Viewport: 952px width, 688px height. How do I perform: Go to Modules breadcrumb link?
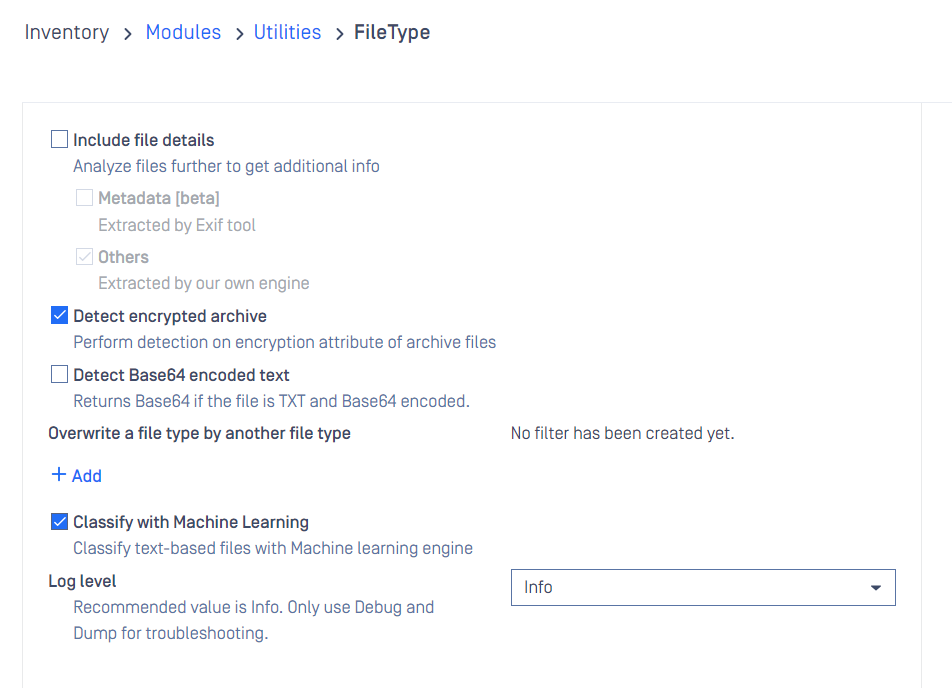point(183,32)
